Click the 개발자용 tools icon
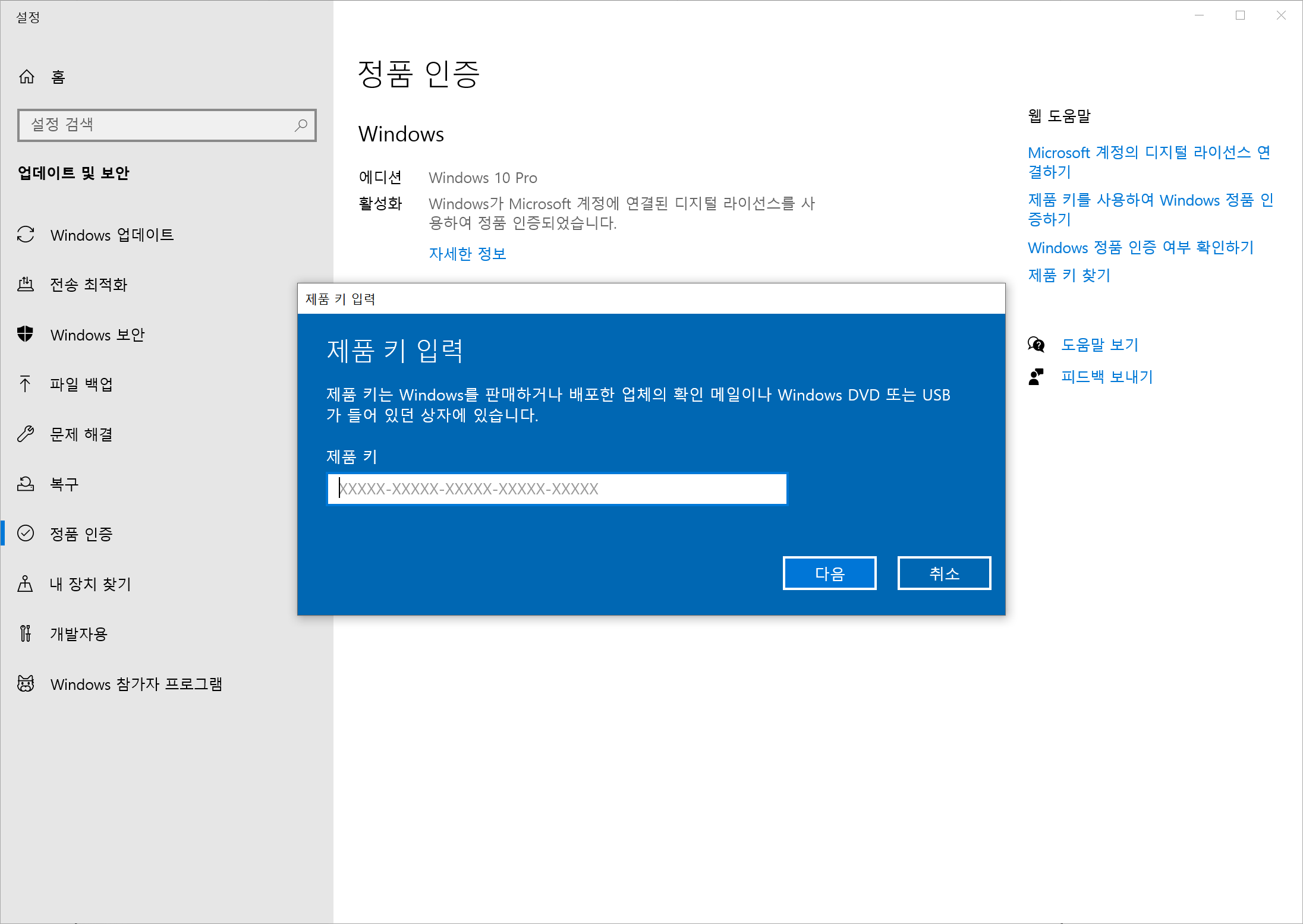The image size is (1303, 924). point(26,633)
